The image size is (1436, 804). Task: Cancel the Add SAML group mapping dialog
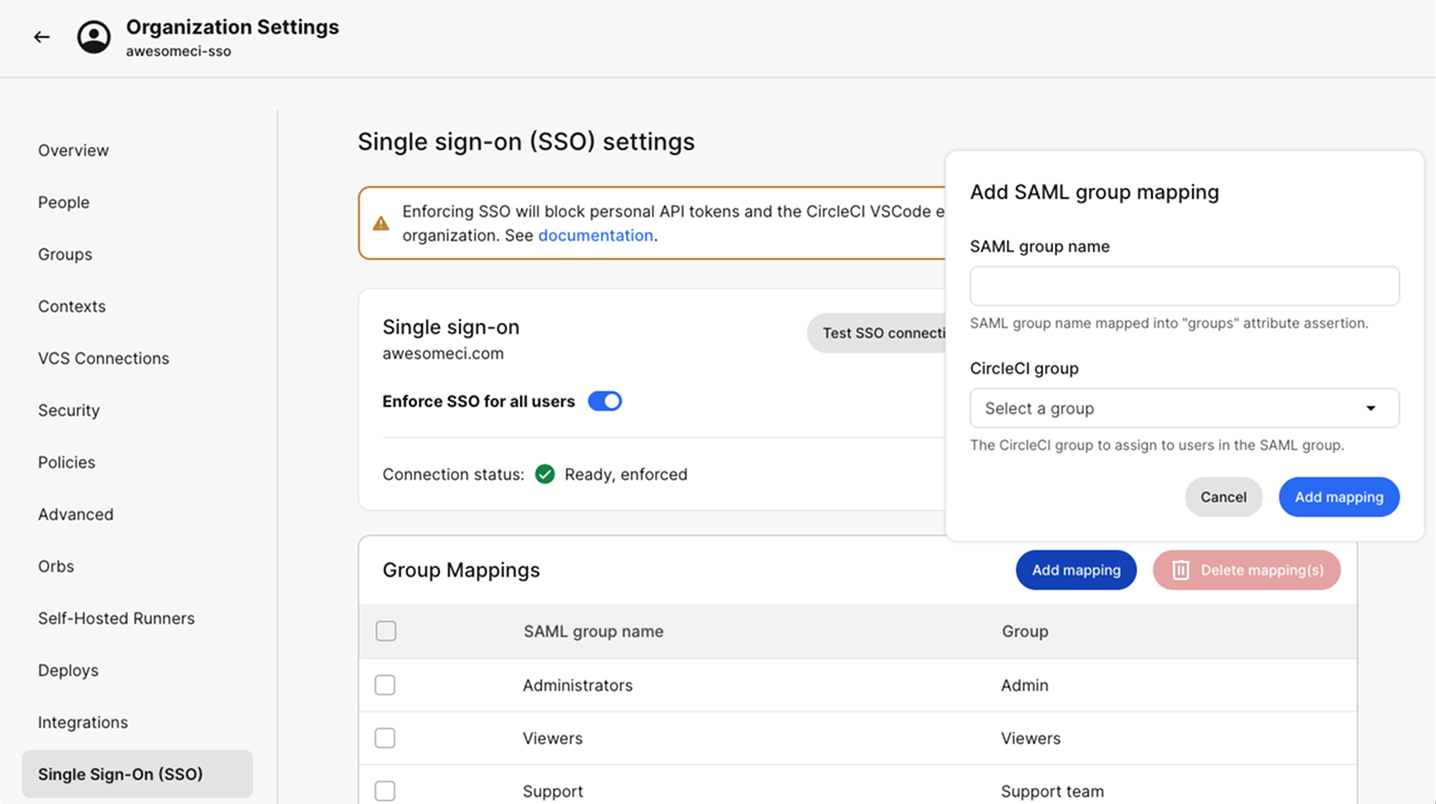click(x=1223, y=497)
